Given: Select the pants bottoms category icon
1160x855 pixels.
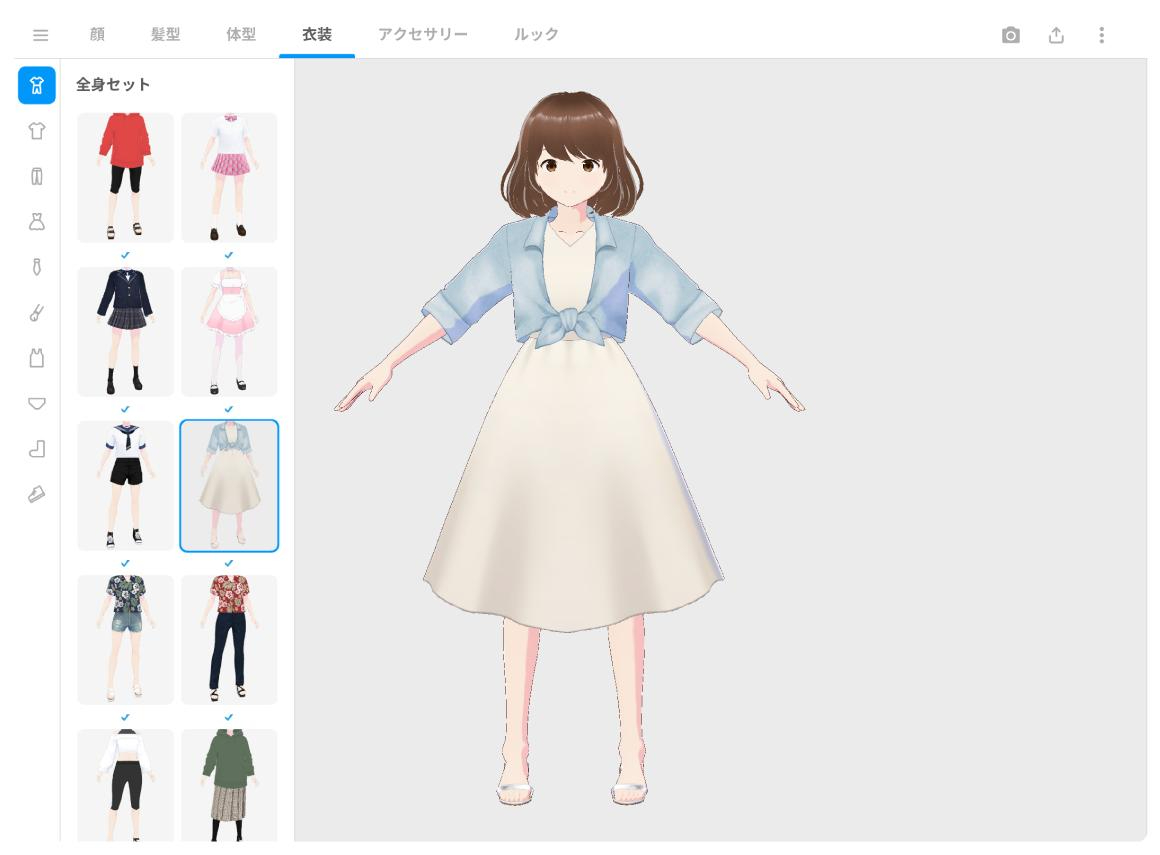Looking at the screenshot, I should (37, 176).
